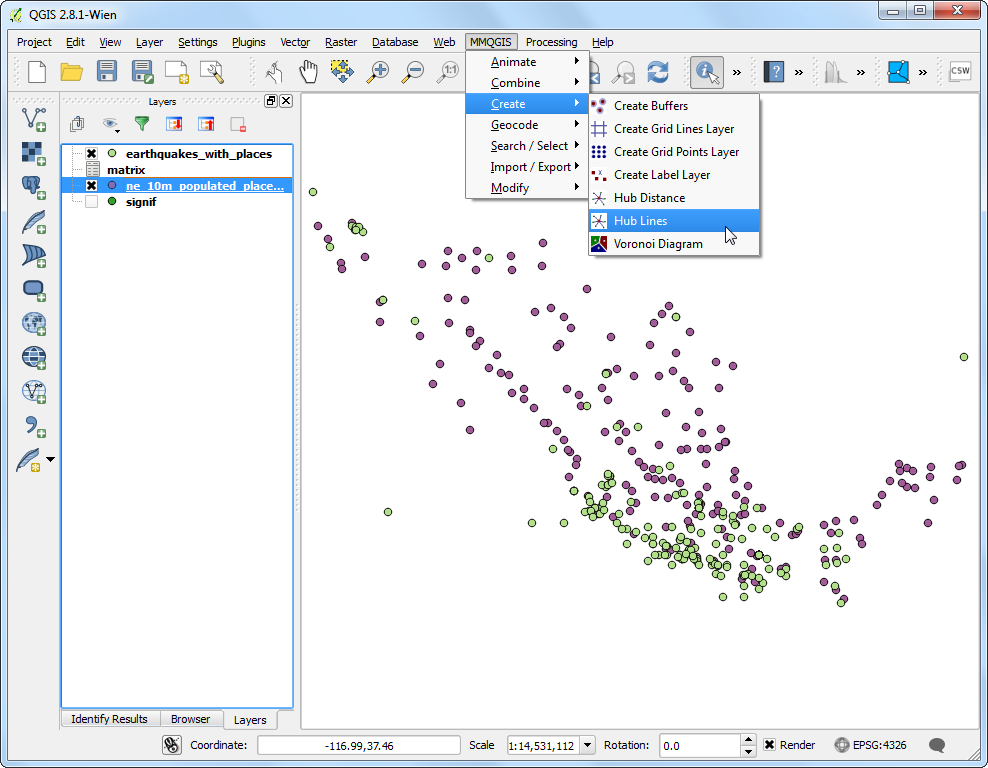
Task: Select the Zoom Out tool
Action: click(x=413, y=72)
